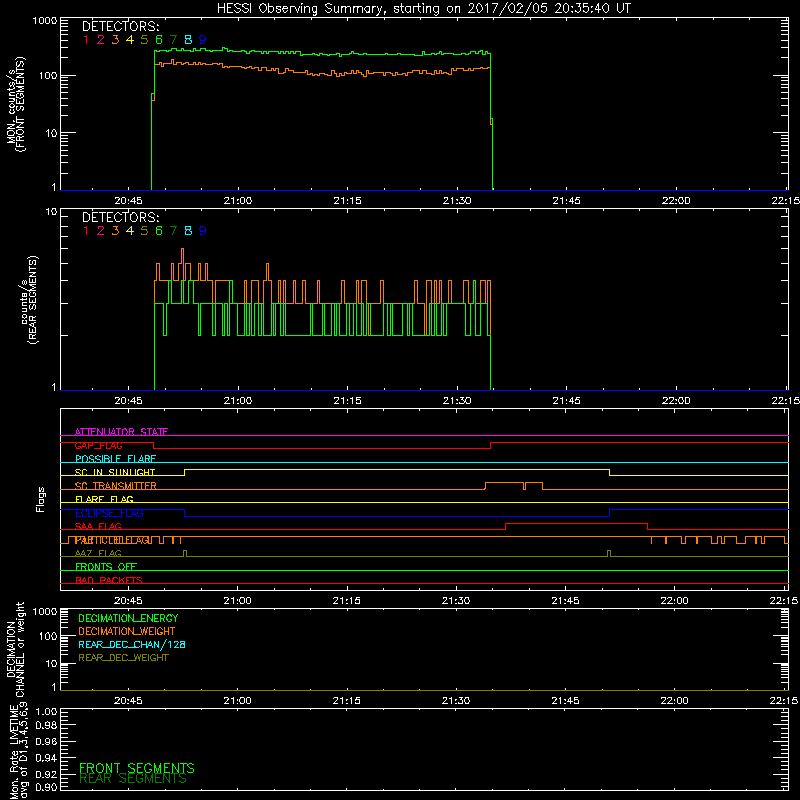The width and height of the screenshot is (800, 800).
Task: Click the 21:30 time label under decimation plot
Action: (x=456, y=701)
